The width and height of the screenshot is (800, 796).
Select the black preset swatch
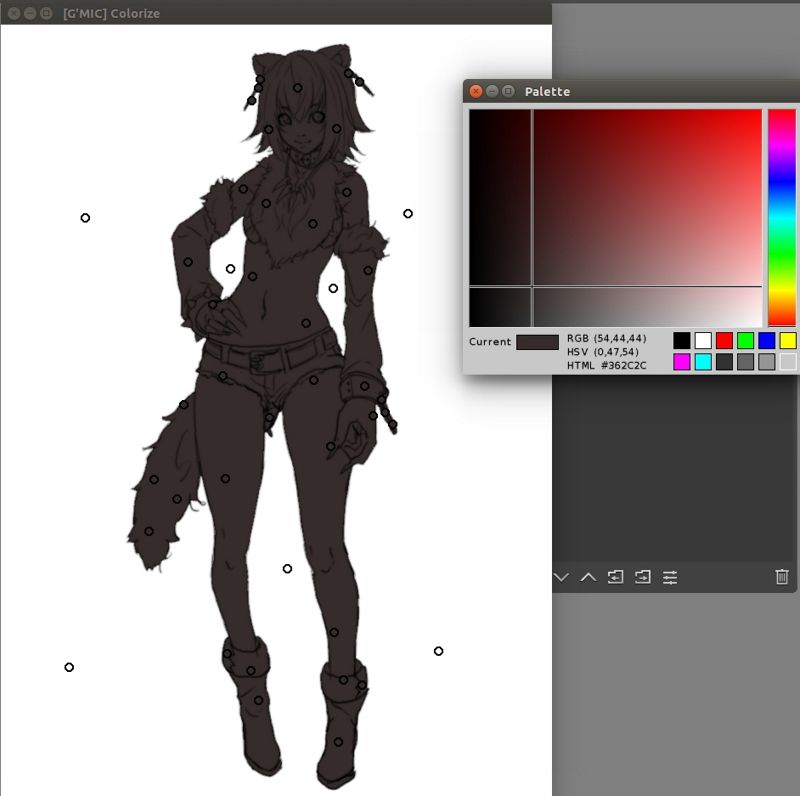[681, 340]
